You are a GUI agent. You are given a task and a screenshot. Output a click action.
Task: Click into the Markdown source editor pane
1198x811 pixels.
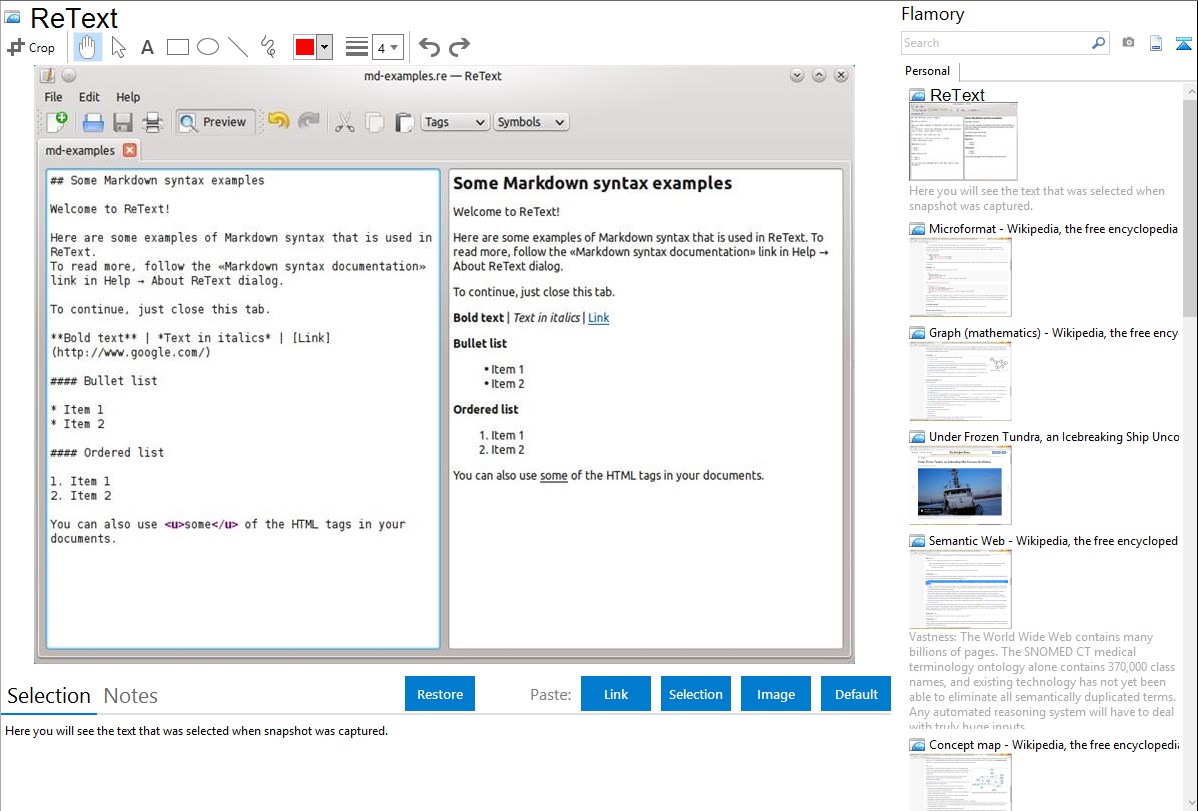pos(243,409)
